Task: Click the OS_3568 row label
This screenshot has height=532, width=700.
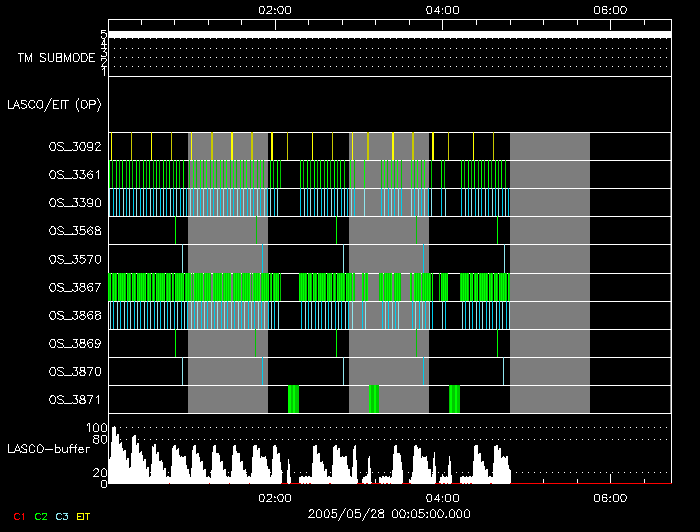Action: 75,231
